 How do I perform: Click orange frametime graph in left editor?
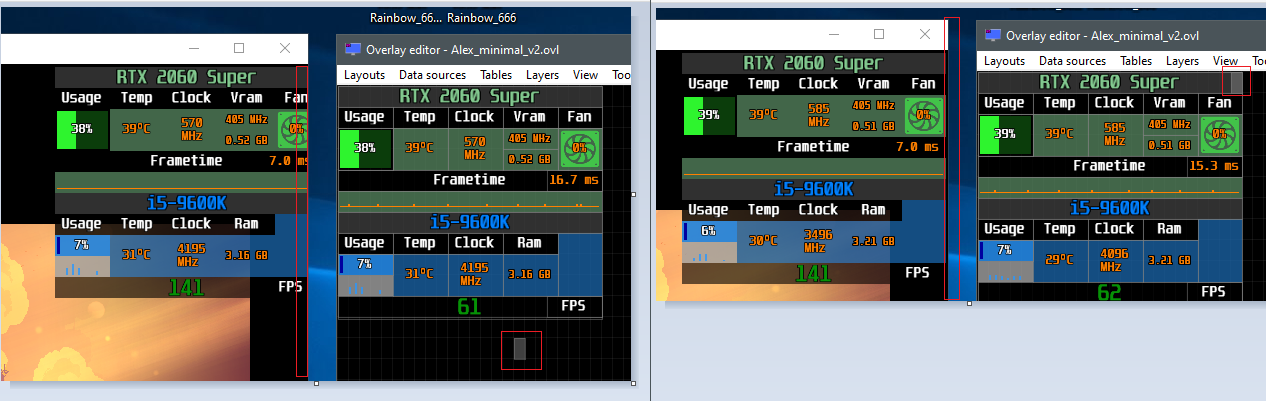(x=470, y=201)
